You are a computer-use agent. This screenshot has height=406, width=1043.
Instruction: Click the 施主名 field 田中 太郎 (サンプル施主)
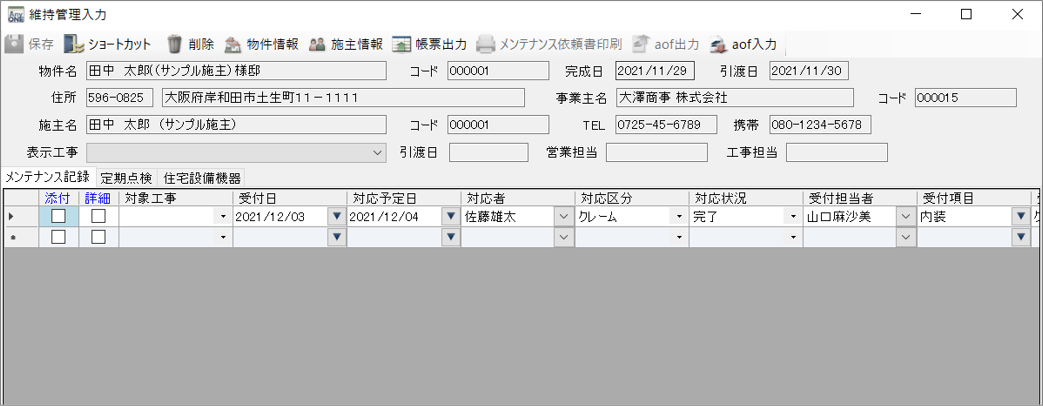pos(236,125)
